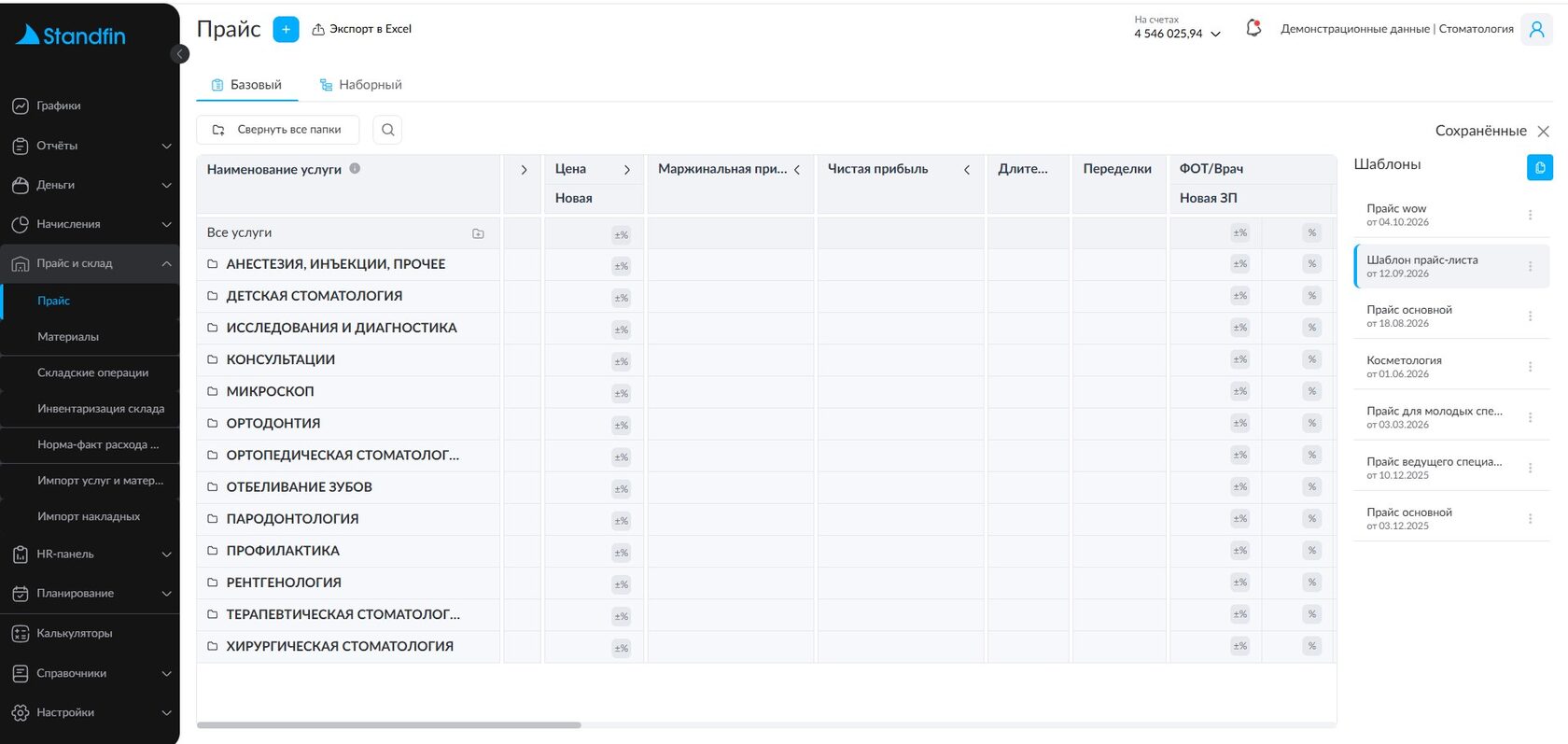The image size is (1568, 744).
Task: Expand the Отчёты sidebar menu
Action: [90, 146]
